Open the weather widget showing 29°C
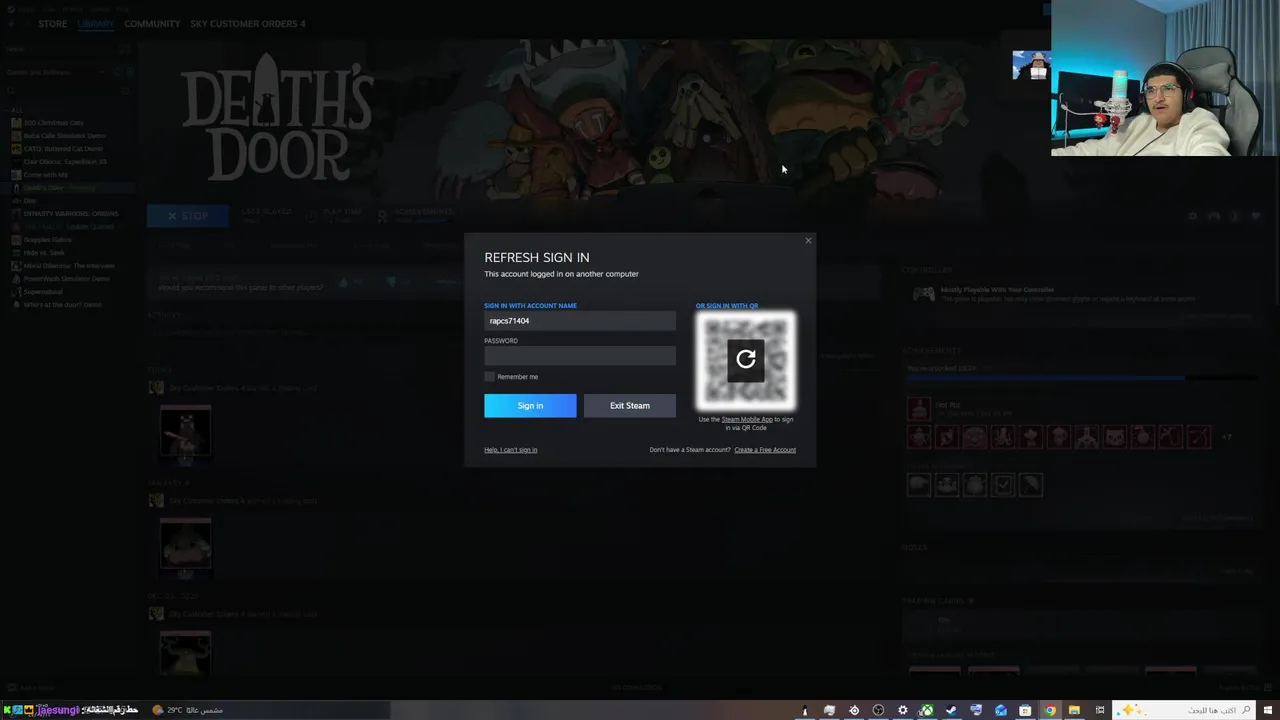The width and height of the screenshot is (1280, 720). click(188, 710)
